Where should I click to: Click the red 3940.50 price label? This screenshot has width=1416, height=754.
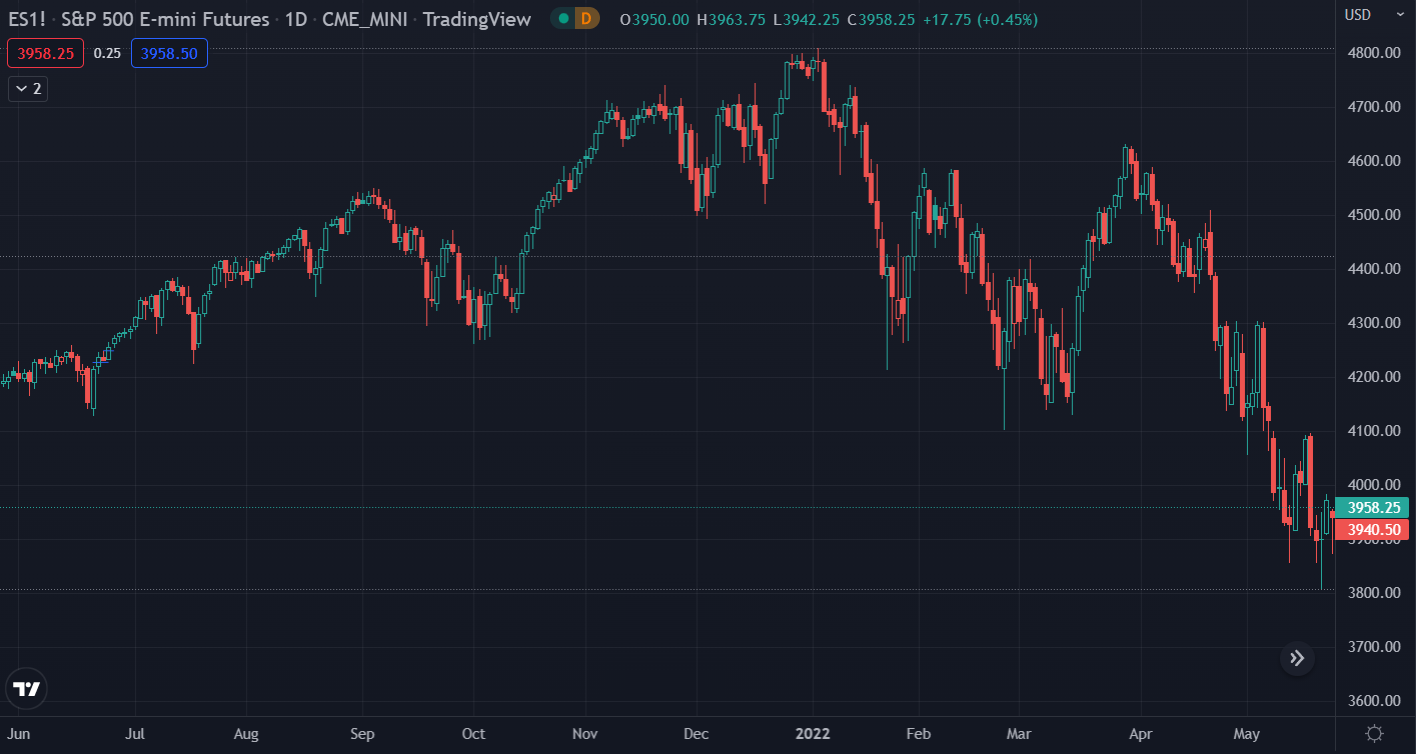[x=1373, y=529]
